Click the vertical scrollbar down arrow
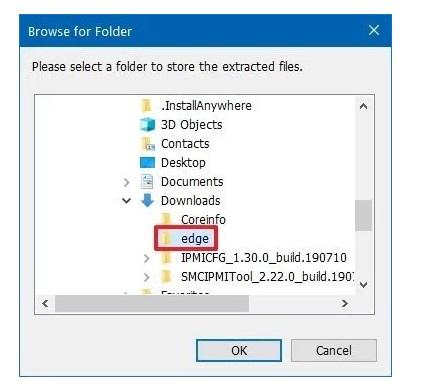 tap(364, 285)
